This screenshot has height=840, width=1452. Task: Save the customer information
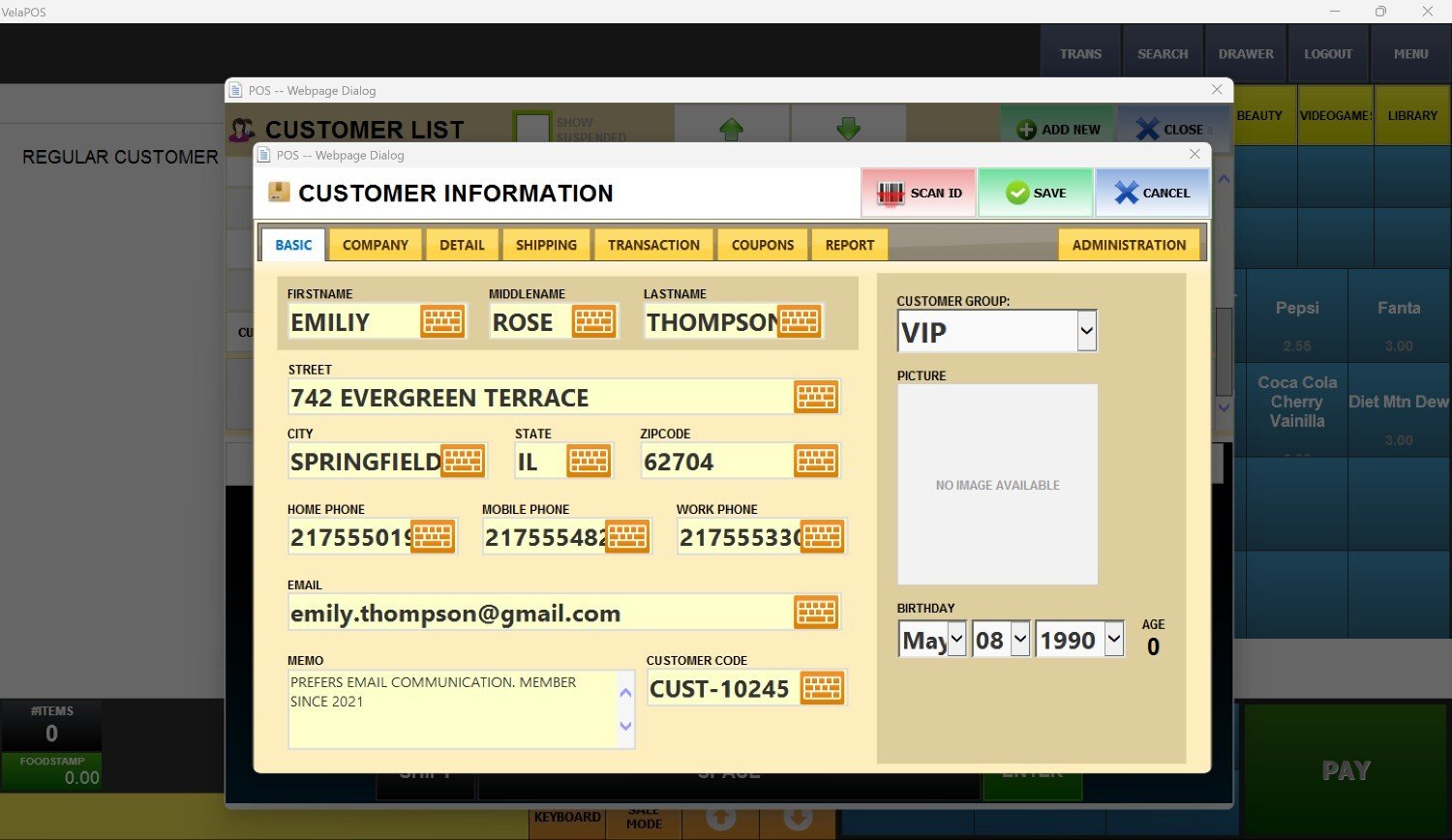coord(1035,193)
